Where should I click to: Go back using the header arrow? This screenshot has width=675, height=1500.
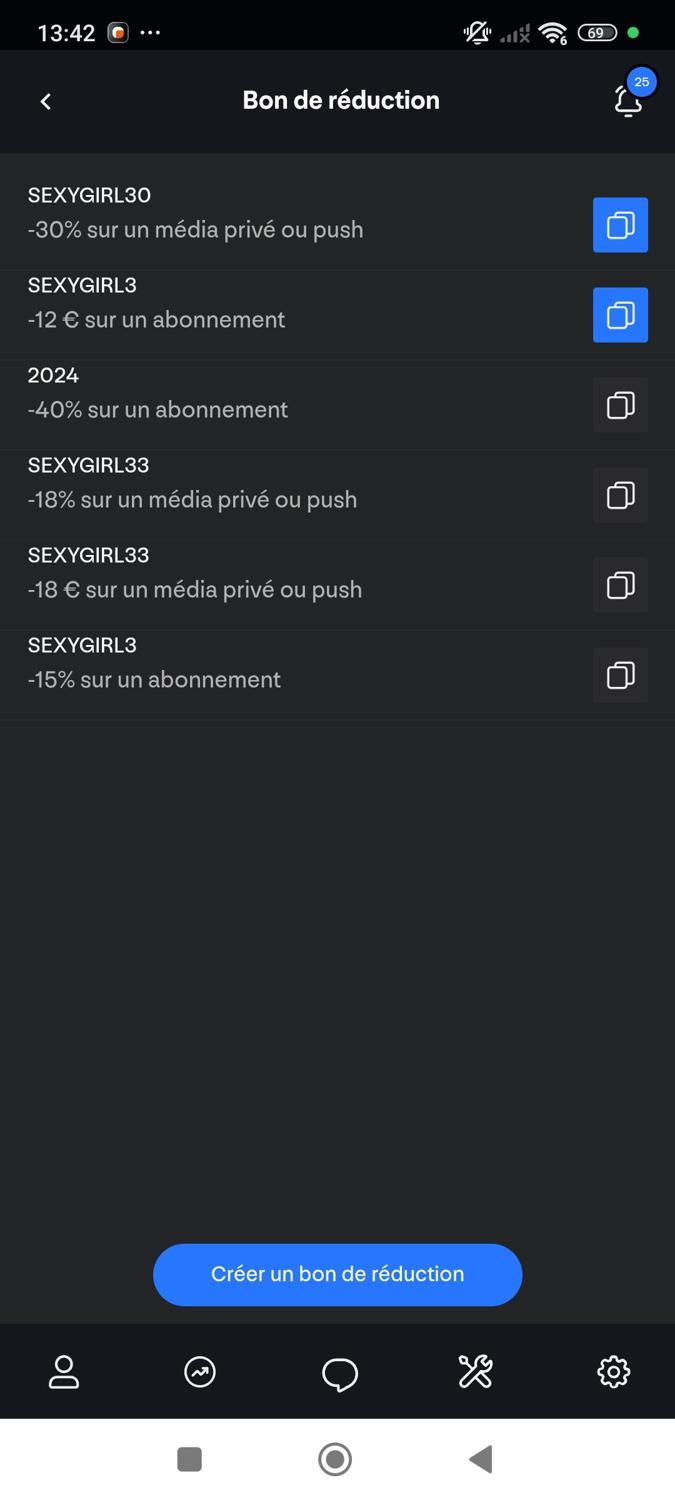tap(45, 101)
